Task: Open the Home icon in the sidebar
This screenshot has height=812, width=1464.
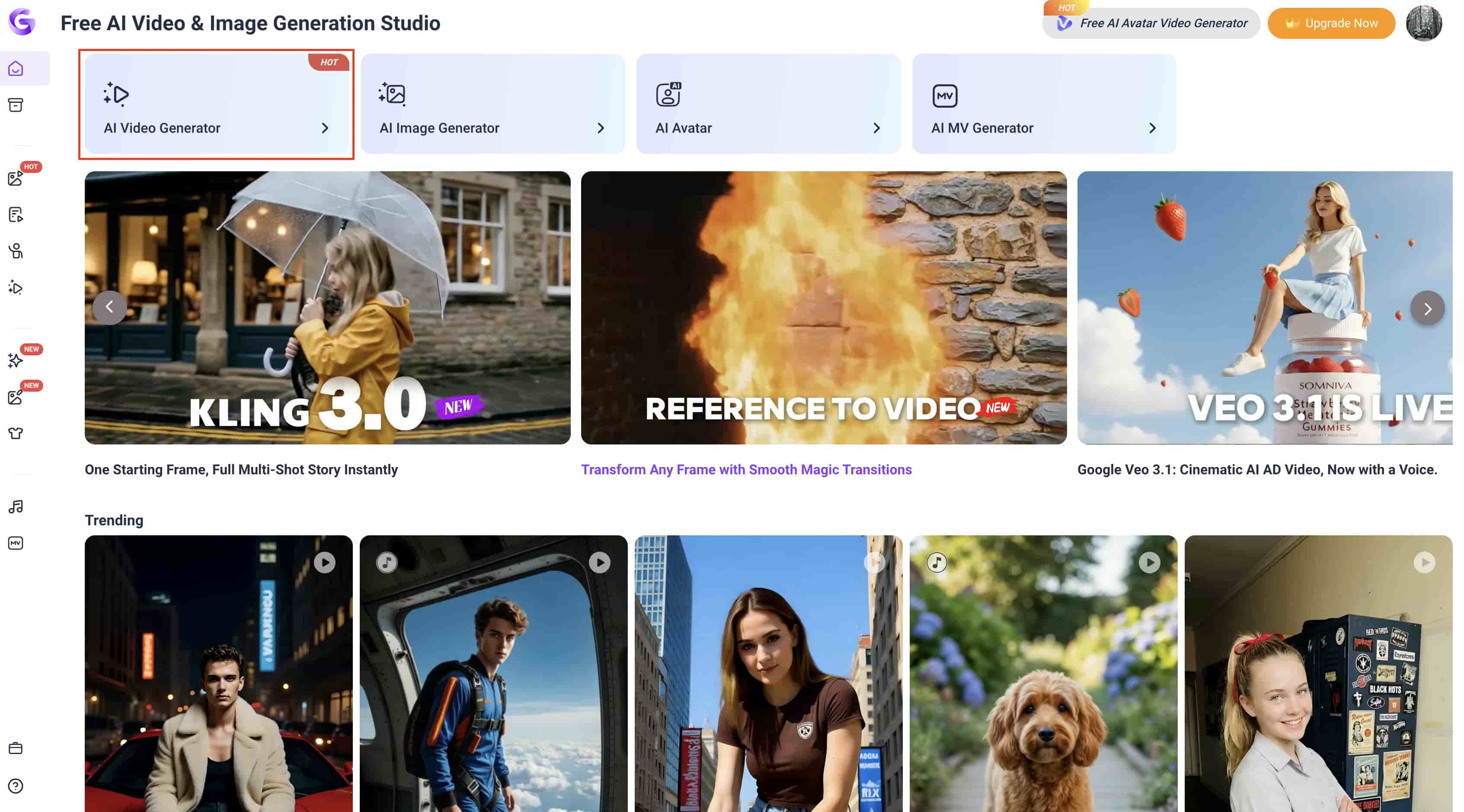Action: click(x=16, y=69)
